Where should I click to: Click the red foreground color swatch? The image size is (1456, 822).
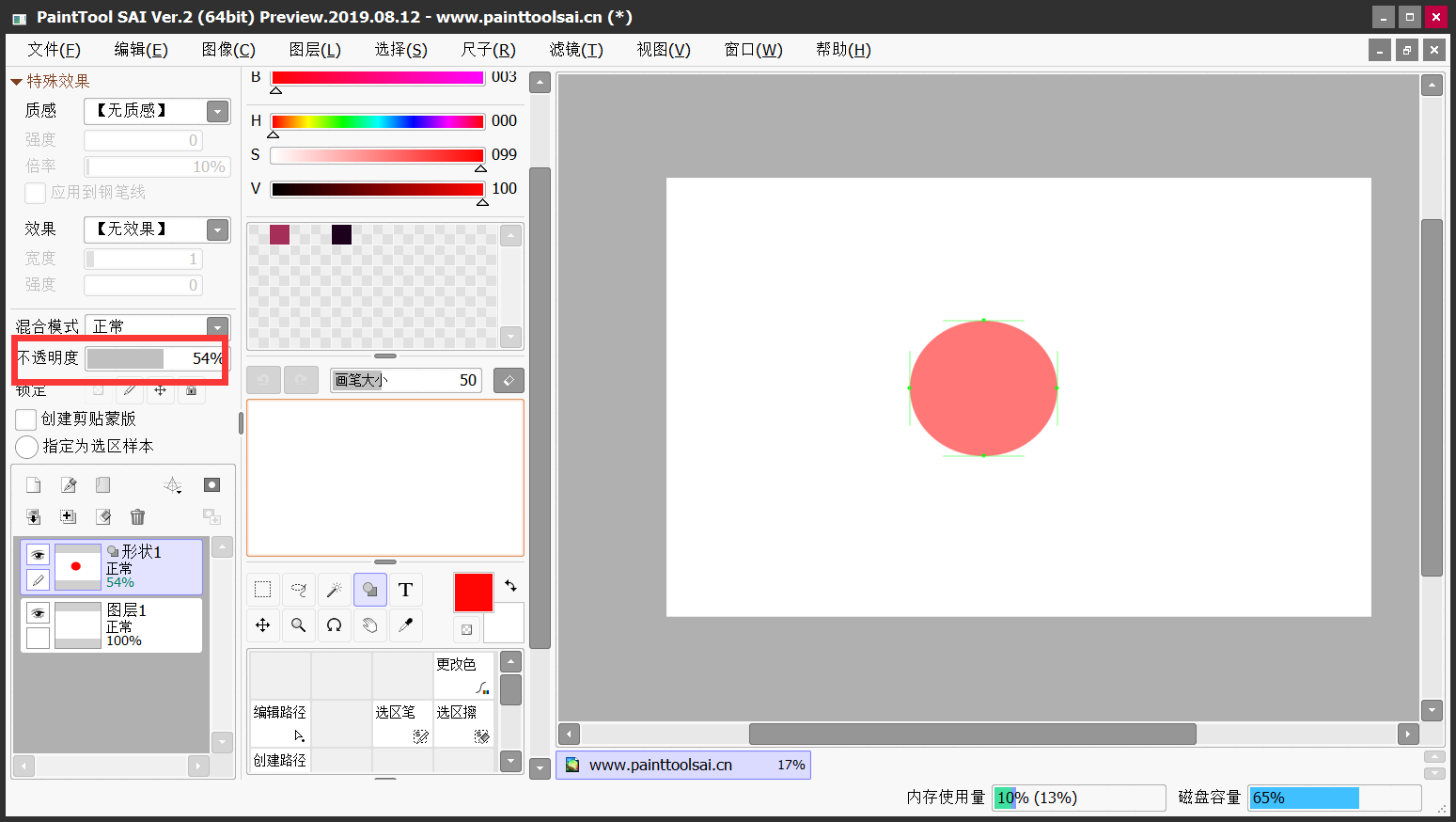[x=473, y=593]
